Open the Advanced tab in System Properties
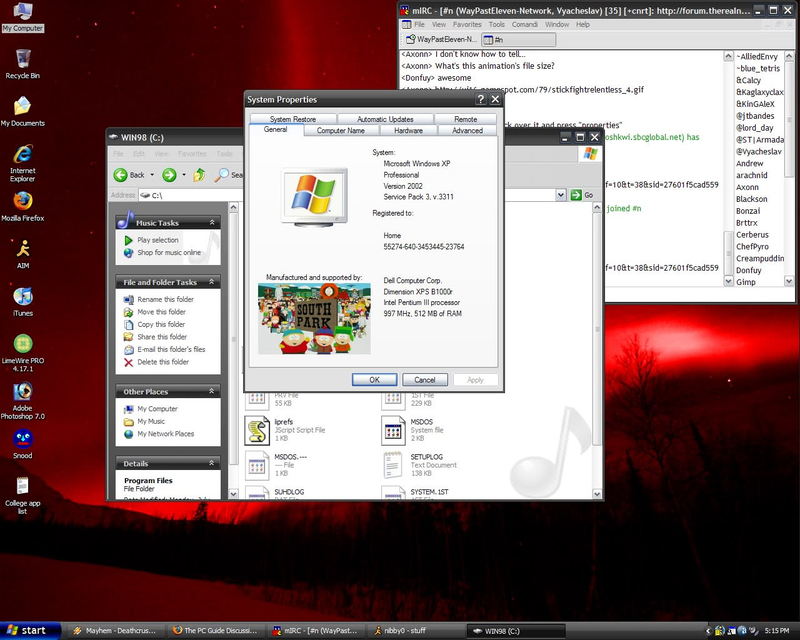This screenshot has width=800, height=640. (467, 131)
